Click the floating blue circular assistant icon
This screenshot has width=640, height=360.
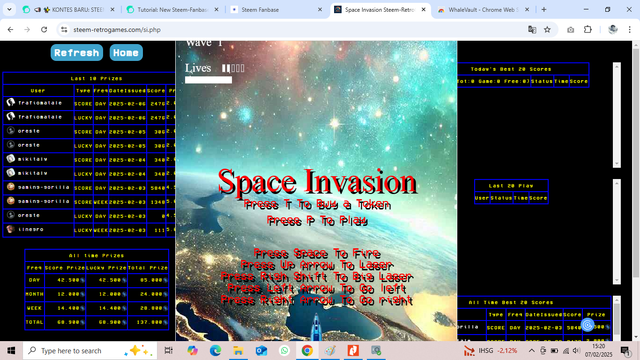coord(588,325)
